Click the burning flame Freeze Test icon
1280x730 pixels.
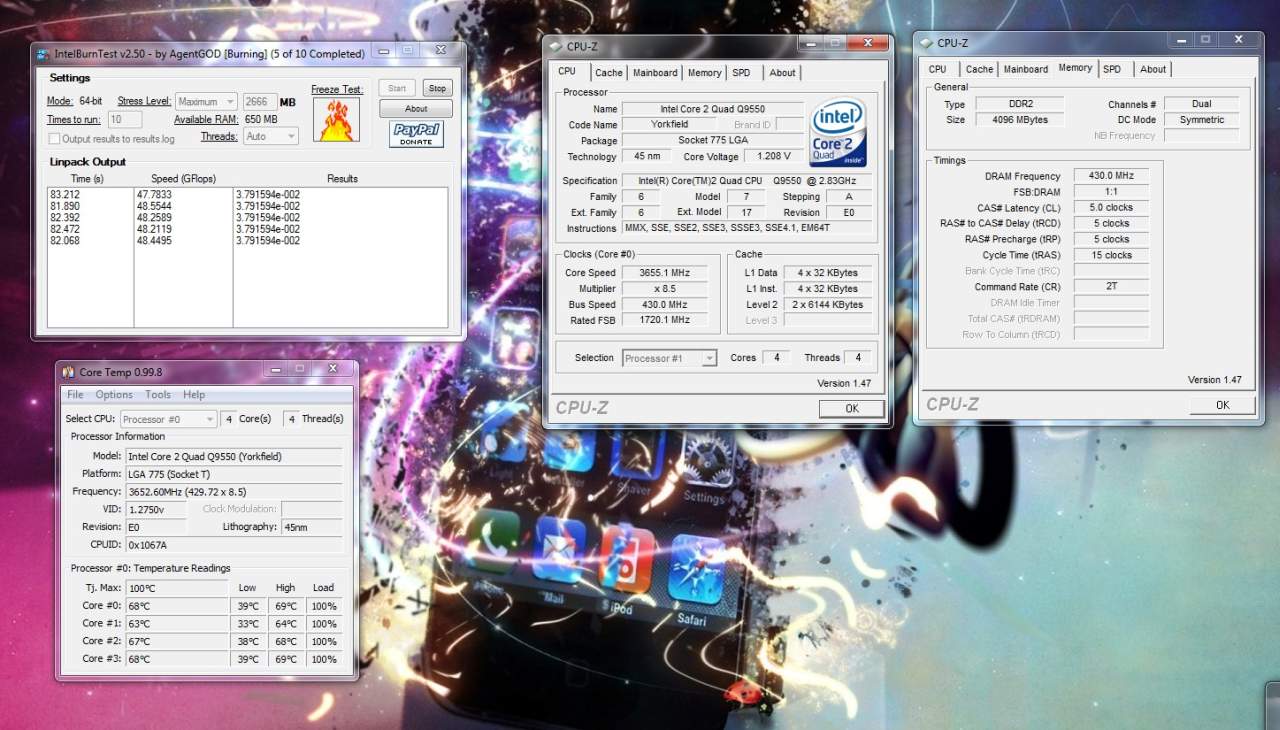tap(336, 119)
